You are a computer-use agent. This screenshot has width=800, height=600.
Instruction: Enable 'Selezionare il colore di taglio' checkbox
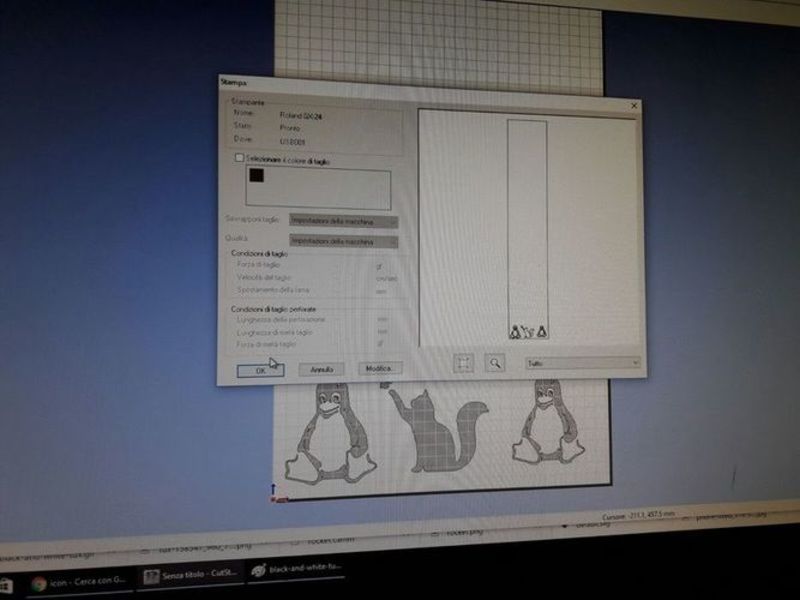[239, 158]
